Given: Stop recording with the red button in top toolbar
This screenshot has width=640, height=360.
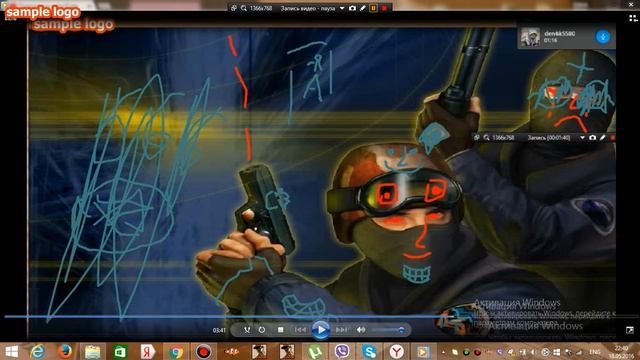Looking at the screenshot, I should 384,8.
